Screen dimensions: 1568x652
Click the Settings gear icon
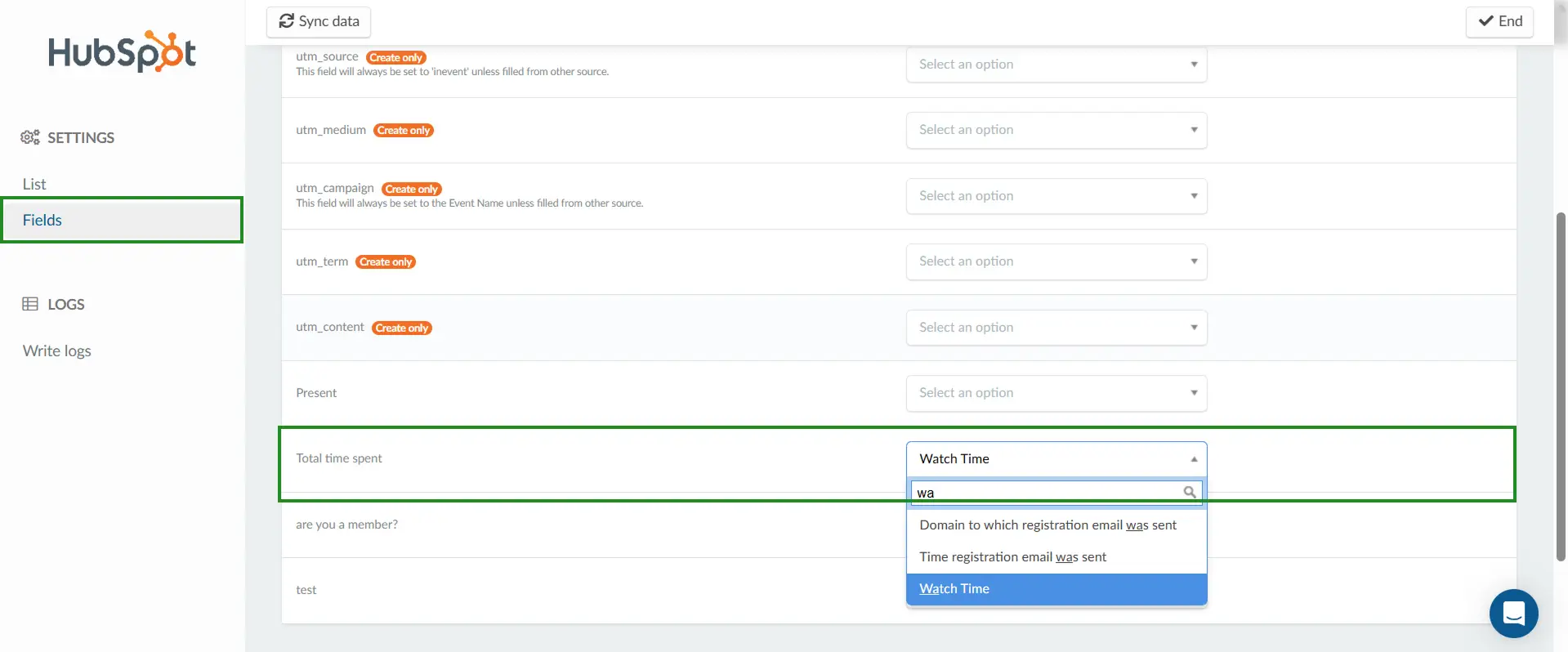click(x=30, y=137)
